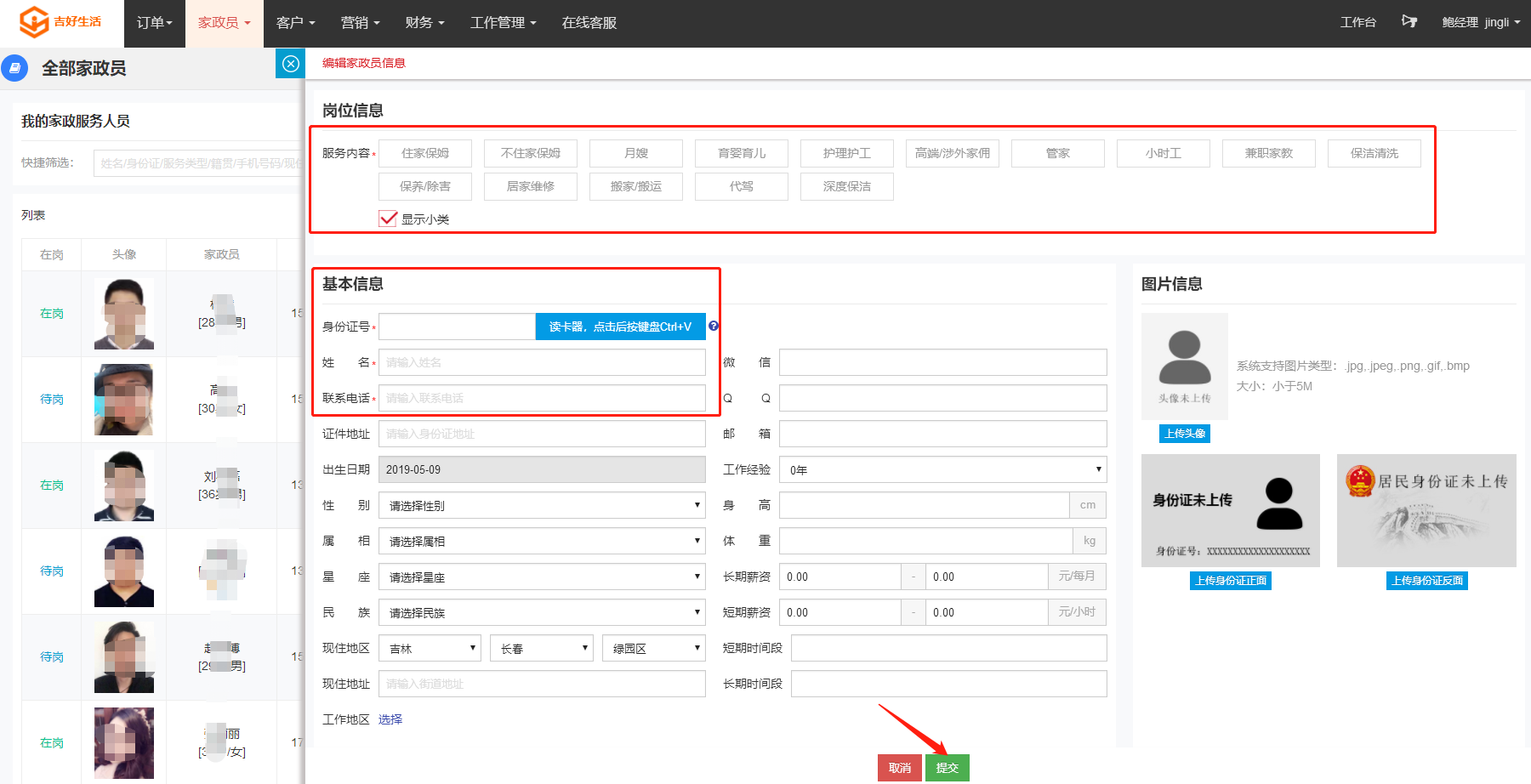Open the 民族 ethnicity dropdown

click(542, 612)
